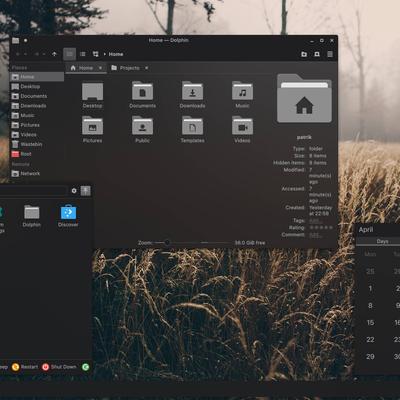Select day 1 in the calendar
Viewport: 400px width, 400px height.
click(x=370, y=288)
